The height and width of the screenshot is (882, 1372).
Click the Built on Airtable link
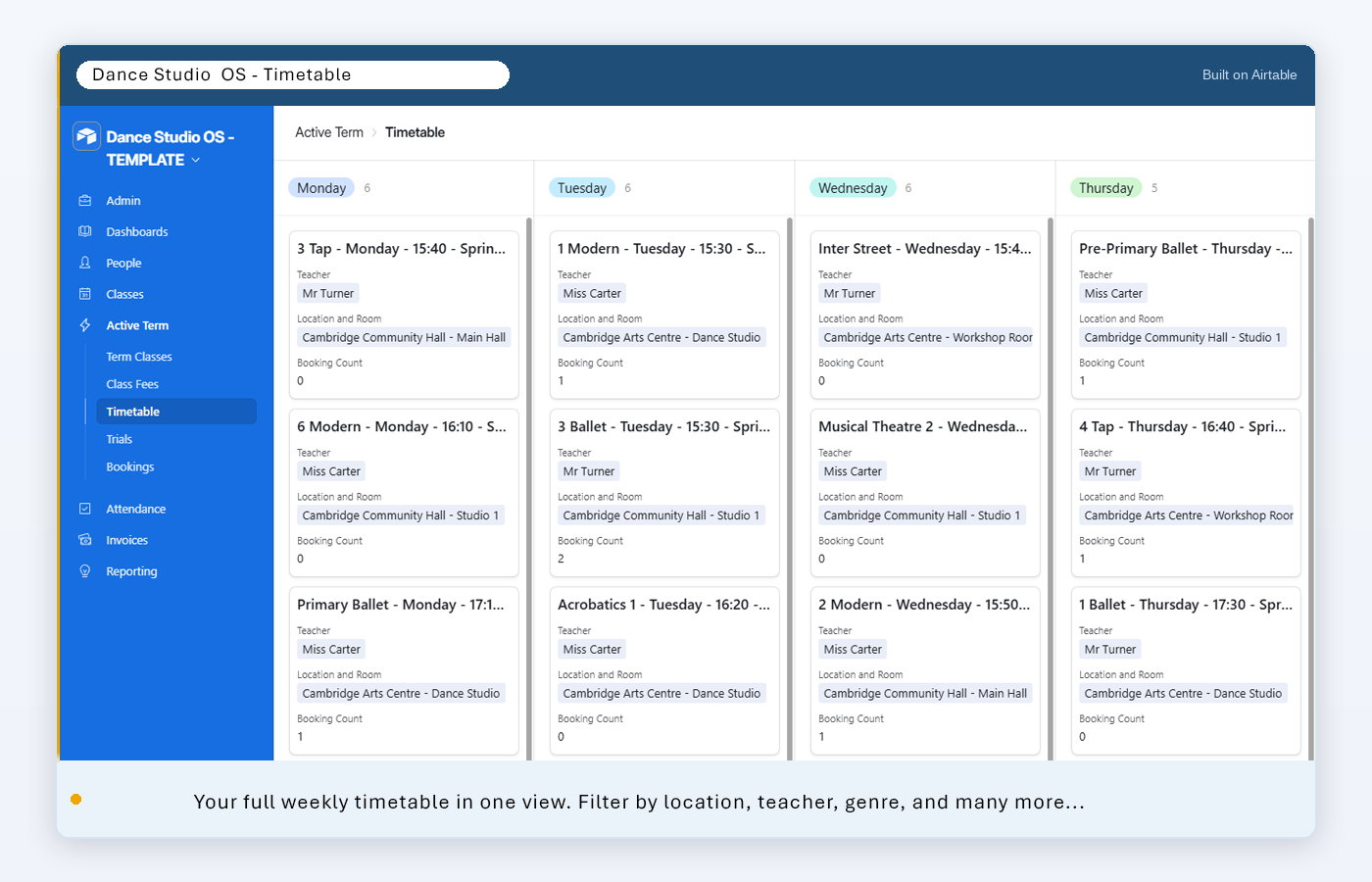point(1249,74)
